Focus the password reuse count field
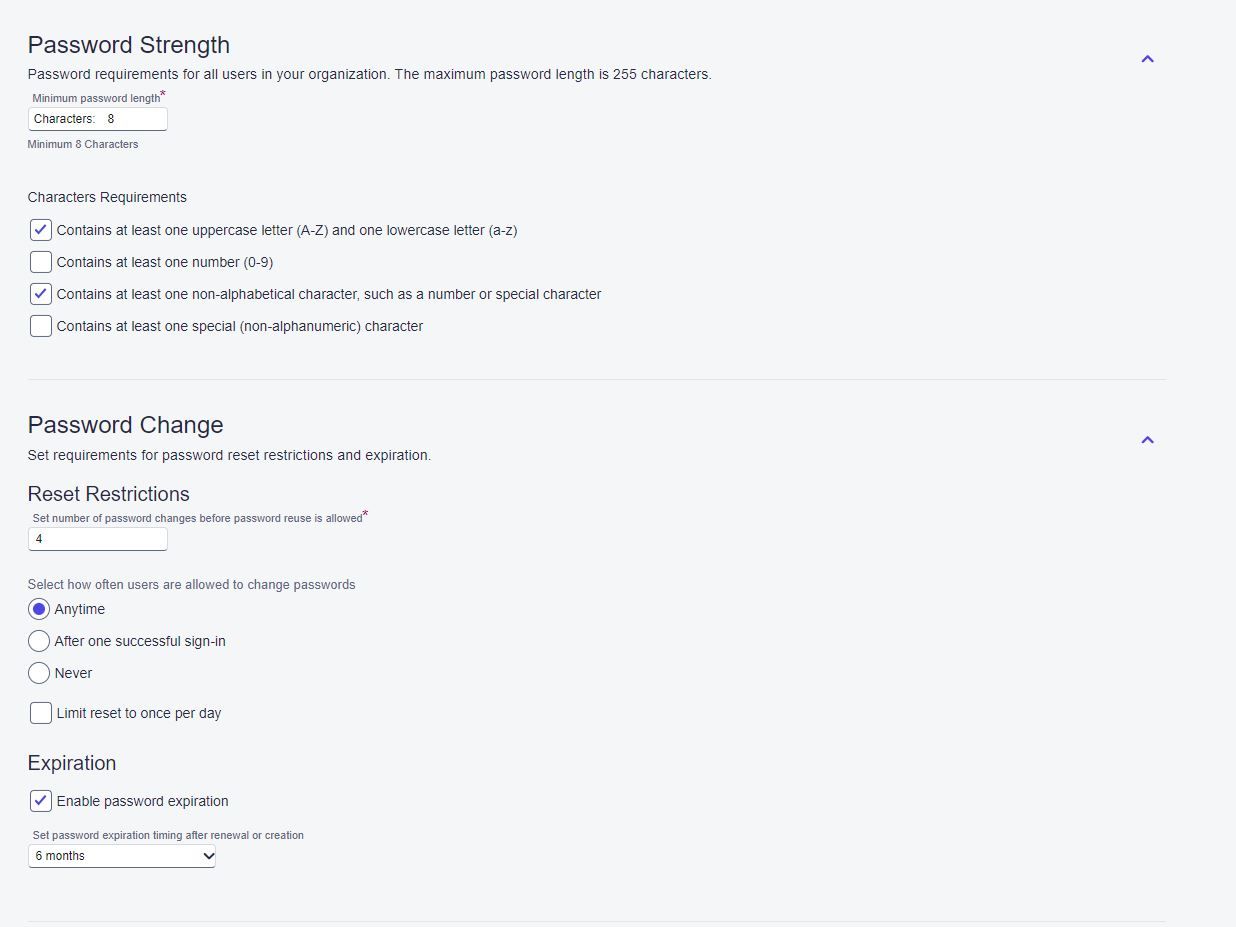Viewport: 1236px width, 927px height. coord(98,539)
